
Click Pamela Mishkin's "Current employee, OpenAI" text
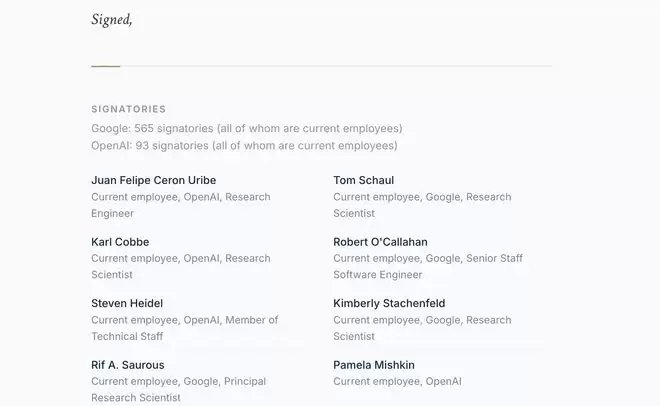(397, 381)
